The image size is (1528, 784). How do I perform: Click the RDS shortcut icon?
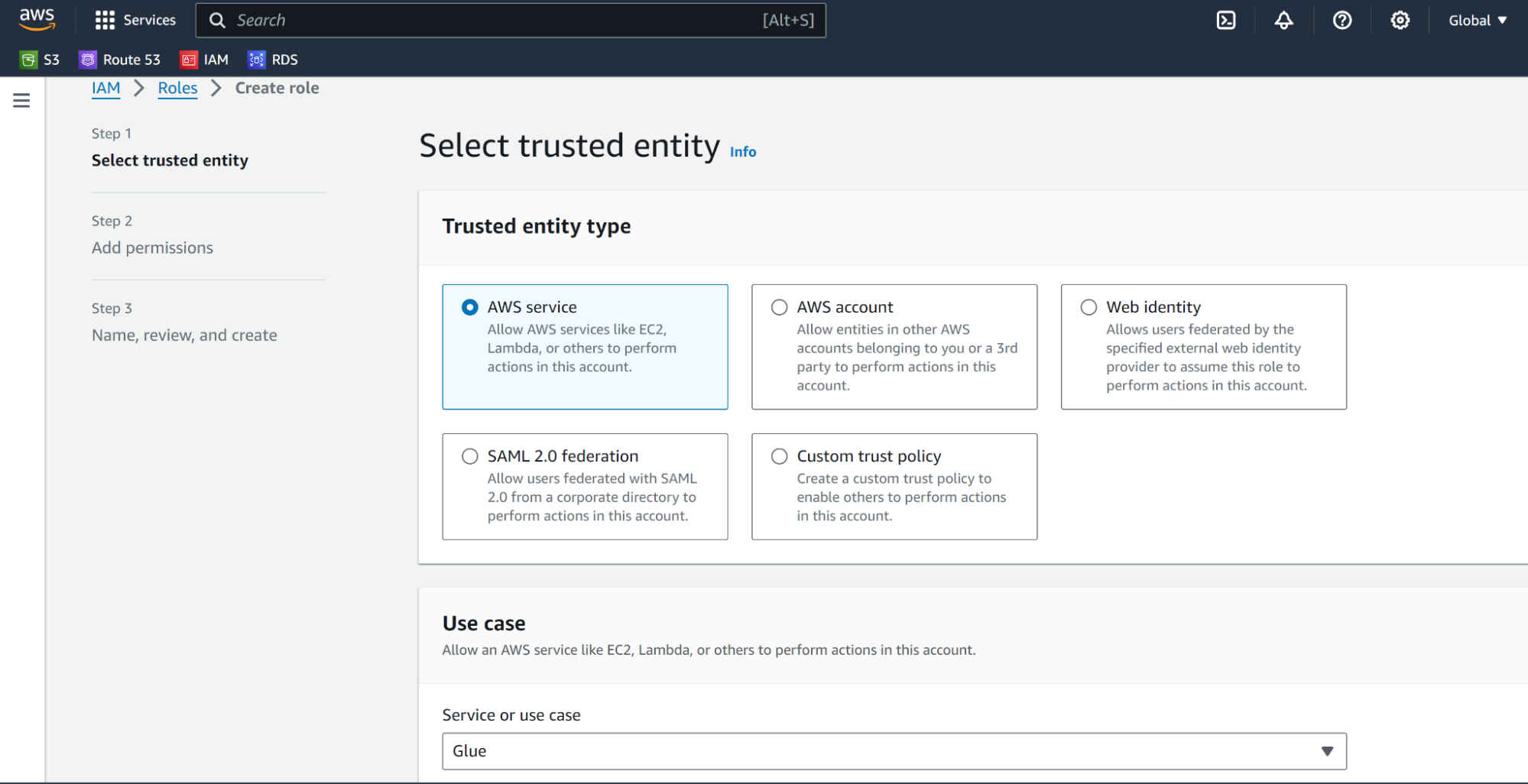click(257, 60)
